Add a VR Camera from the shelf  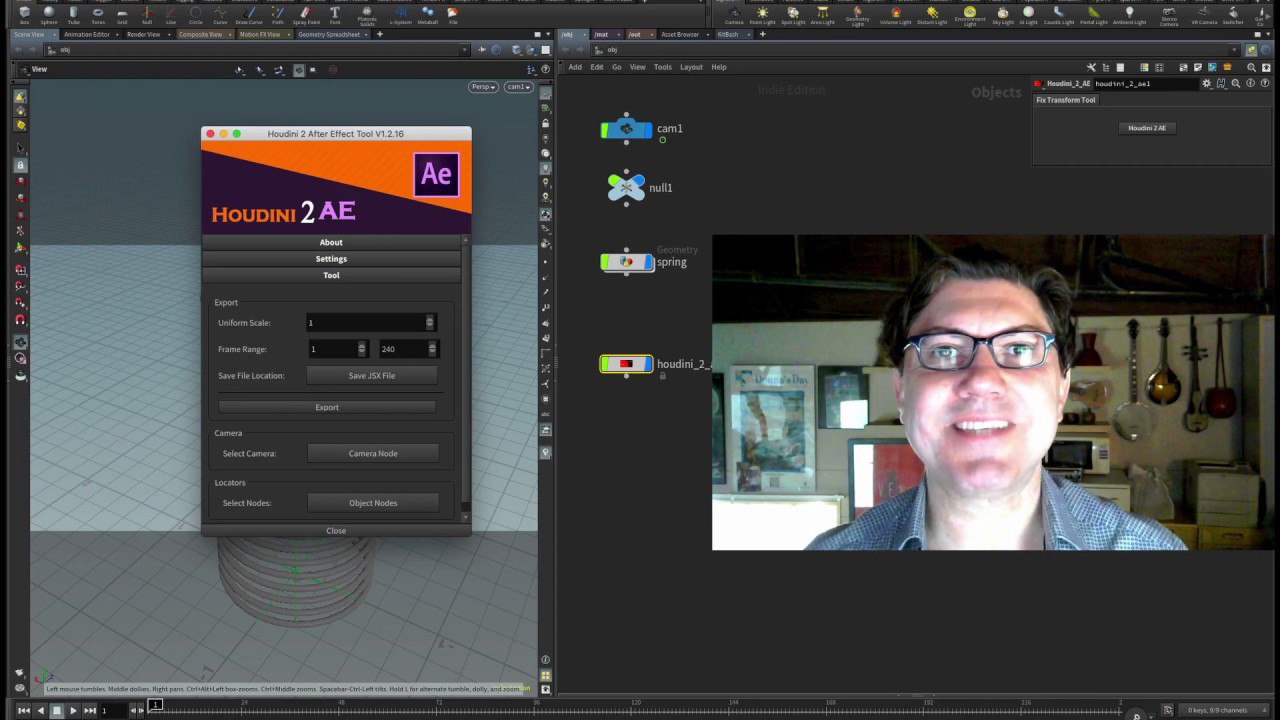(x=1205, y=16)
